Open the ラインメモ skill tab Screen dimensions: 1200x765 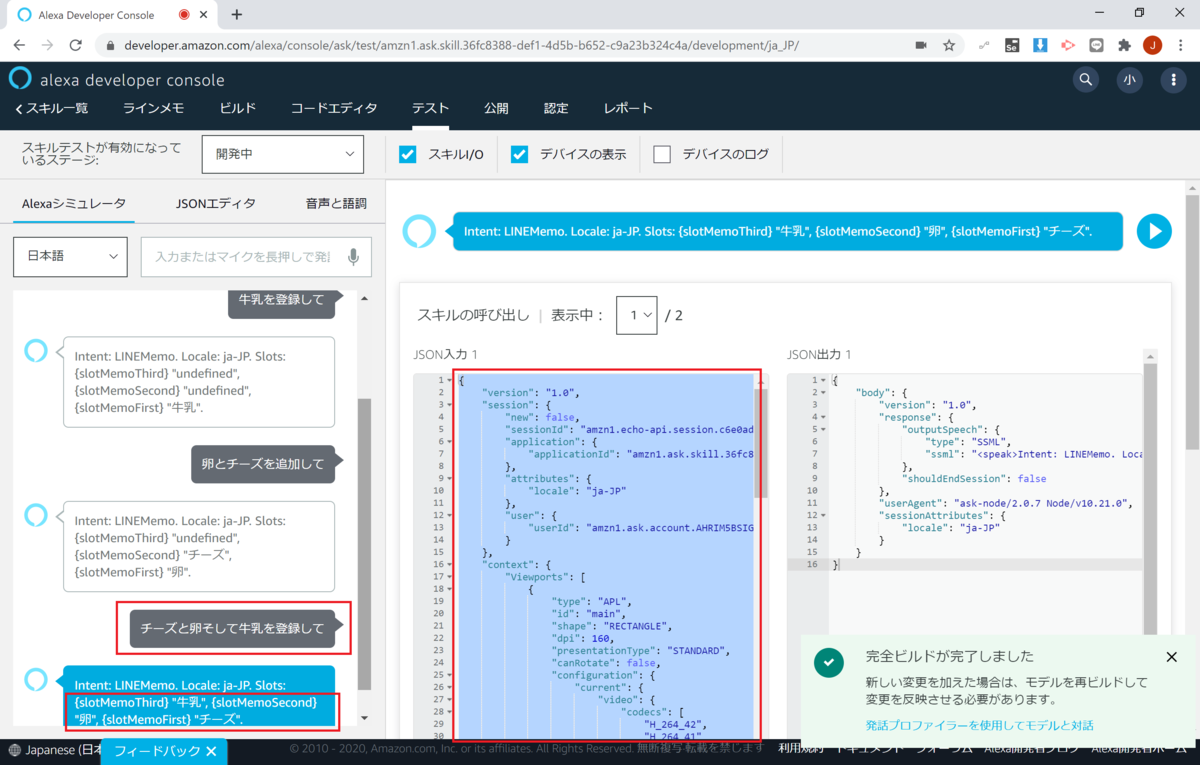(153, 108)
